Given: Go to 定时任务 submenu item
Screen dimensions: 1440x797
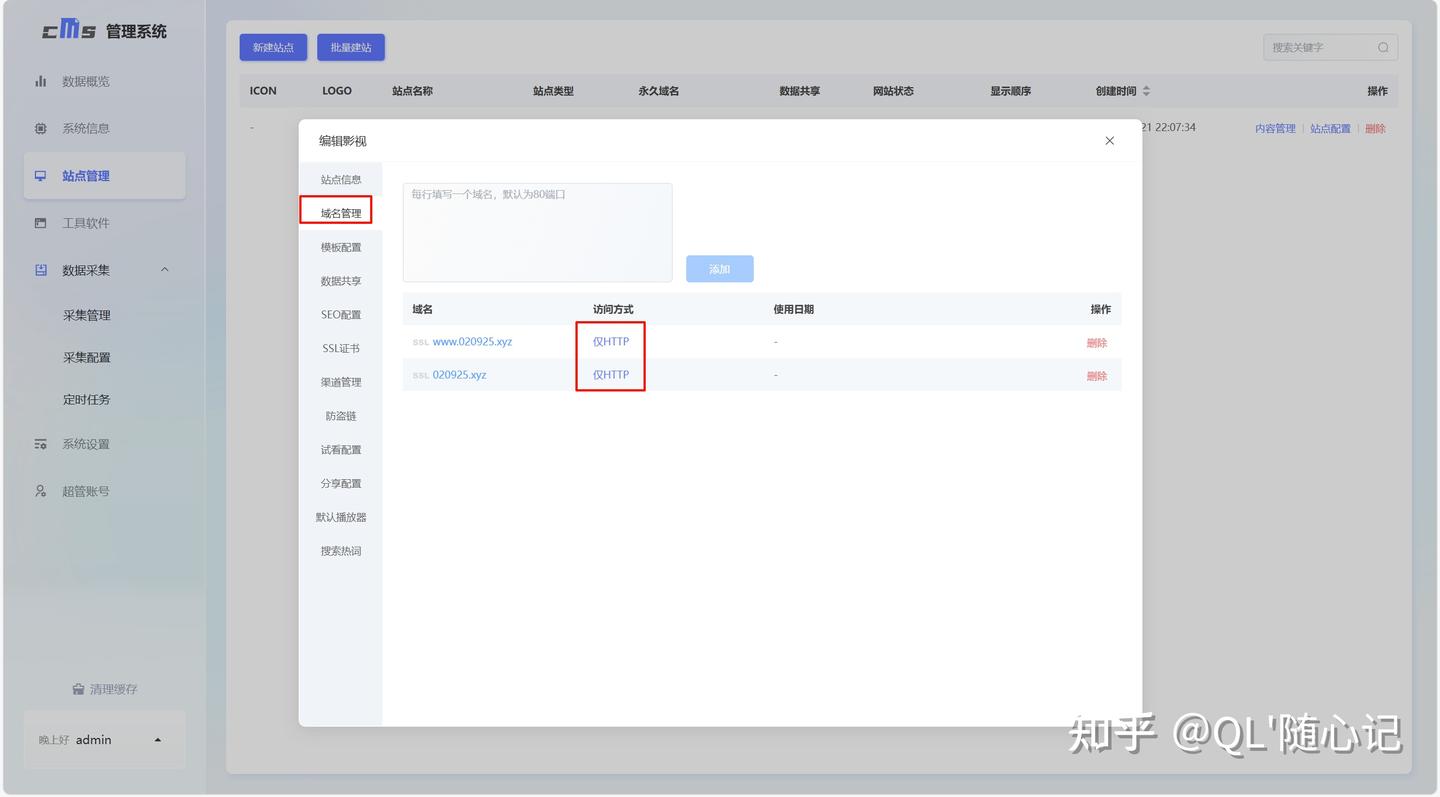Looking at the screenshot, I should 87,399.
